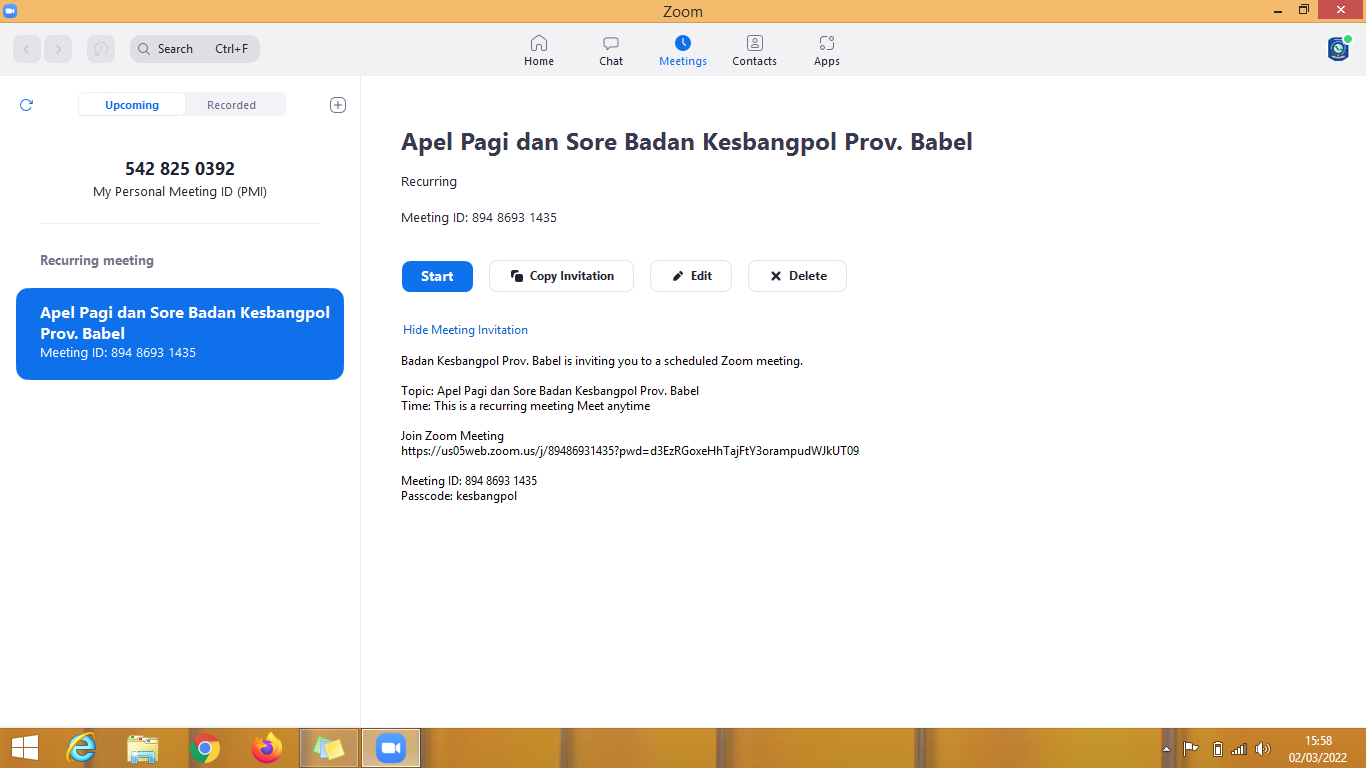Edit the recurring meeting

click(x=691, y=276)
